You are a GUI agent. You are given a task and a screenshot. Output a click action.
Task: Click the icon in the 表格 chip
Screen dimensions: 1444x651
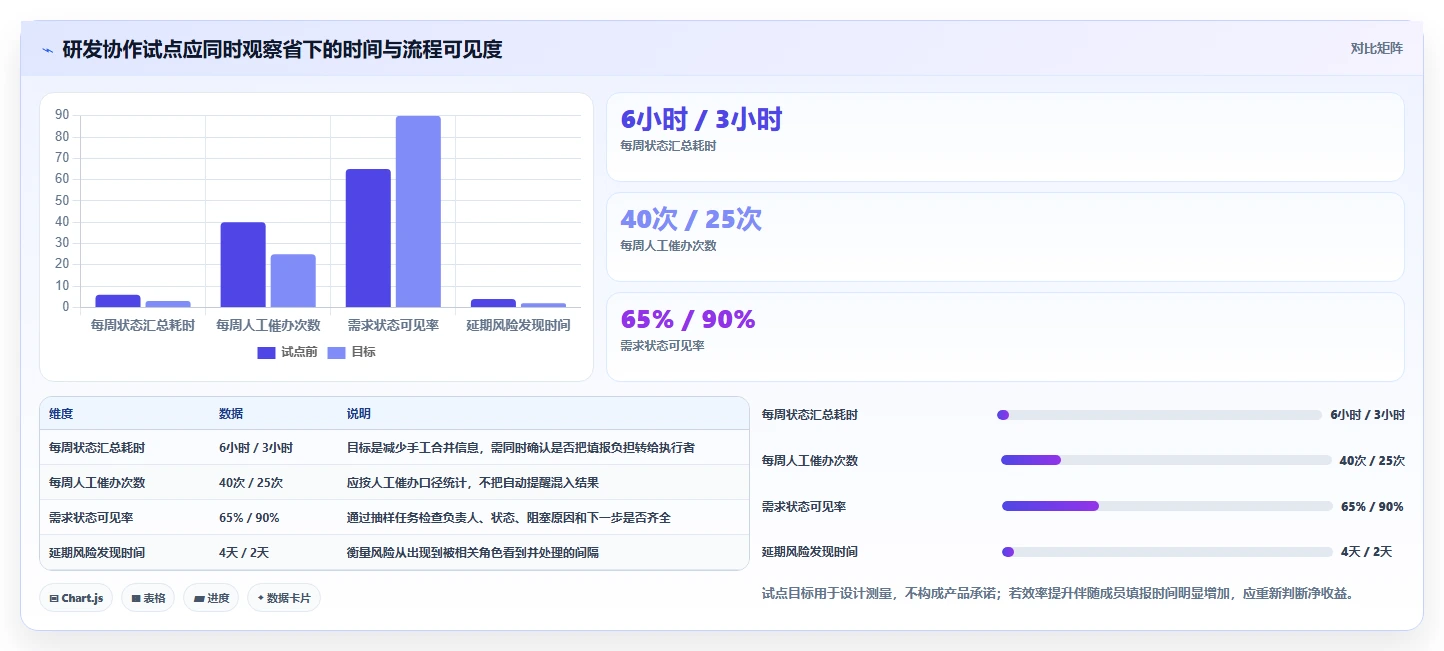136,598
